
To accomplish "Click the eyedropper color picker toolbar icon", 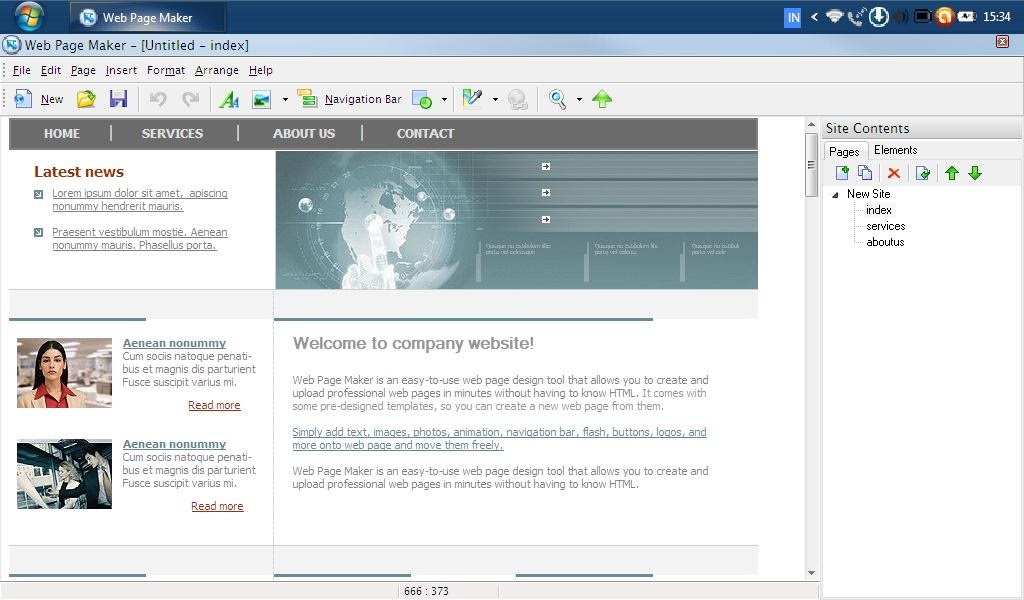I will [472, 99].
